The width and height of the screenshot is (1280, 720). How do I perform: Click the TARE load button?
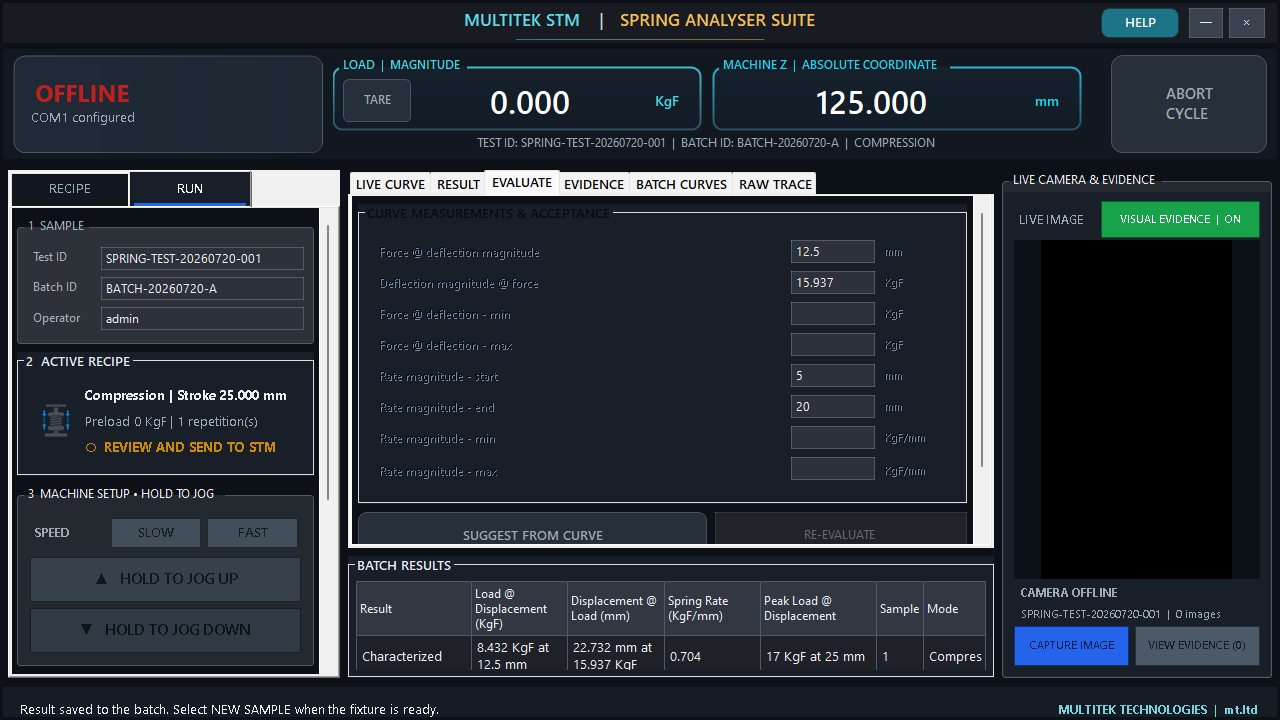[377, 100]
